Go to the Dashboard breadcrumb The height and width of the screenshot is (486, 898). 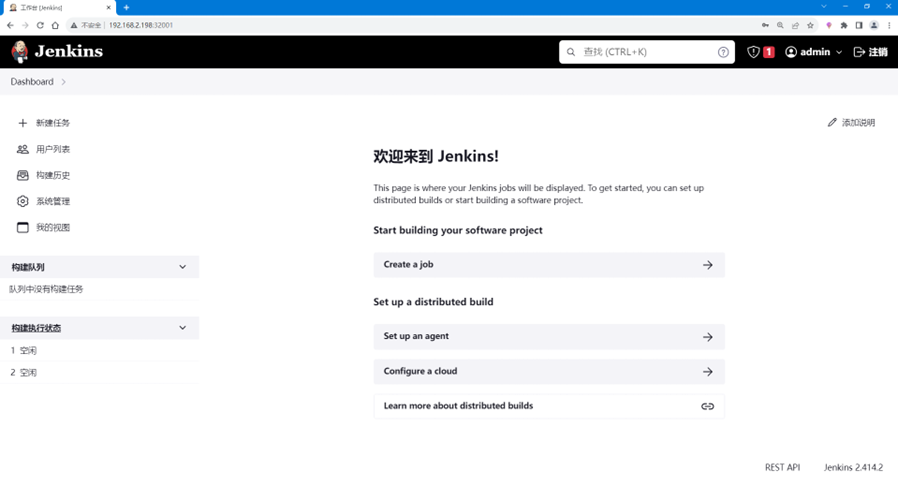click(32, 82)
